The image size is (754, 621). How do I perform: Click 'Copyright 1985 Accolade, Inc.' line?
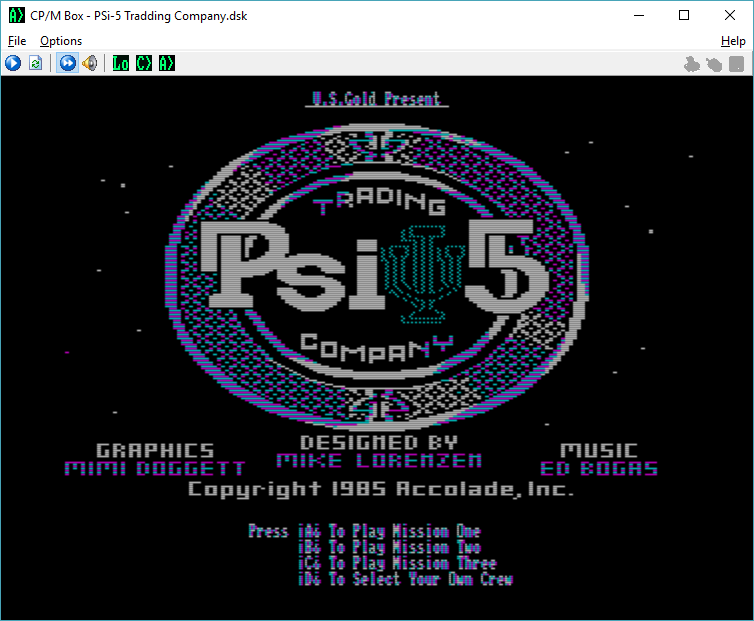point(380,490)
